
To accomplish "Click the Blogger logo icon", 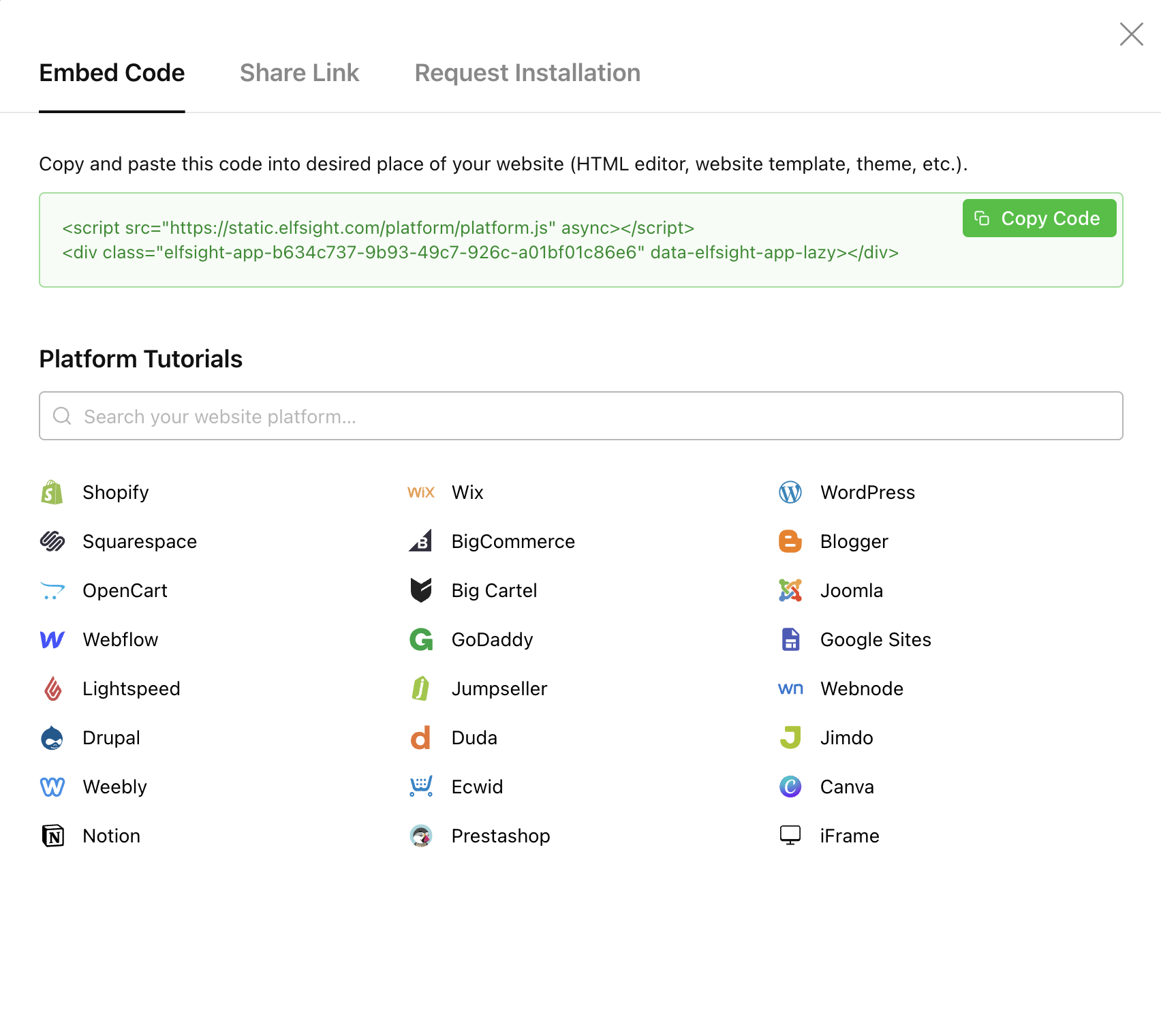I will (x=790, y=541).
